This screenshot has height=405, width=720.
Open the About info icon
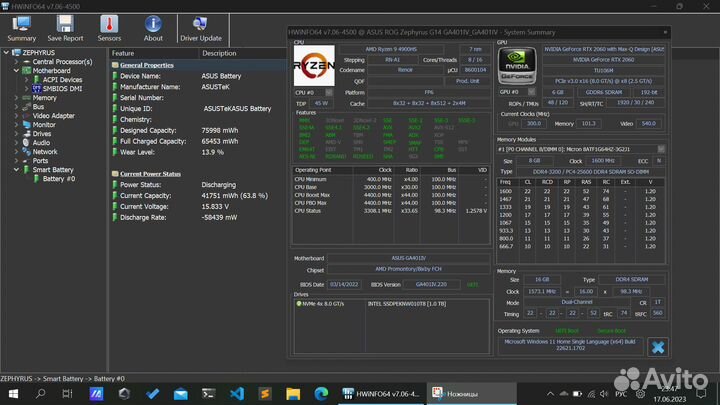click(153, 28)
